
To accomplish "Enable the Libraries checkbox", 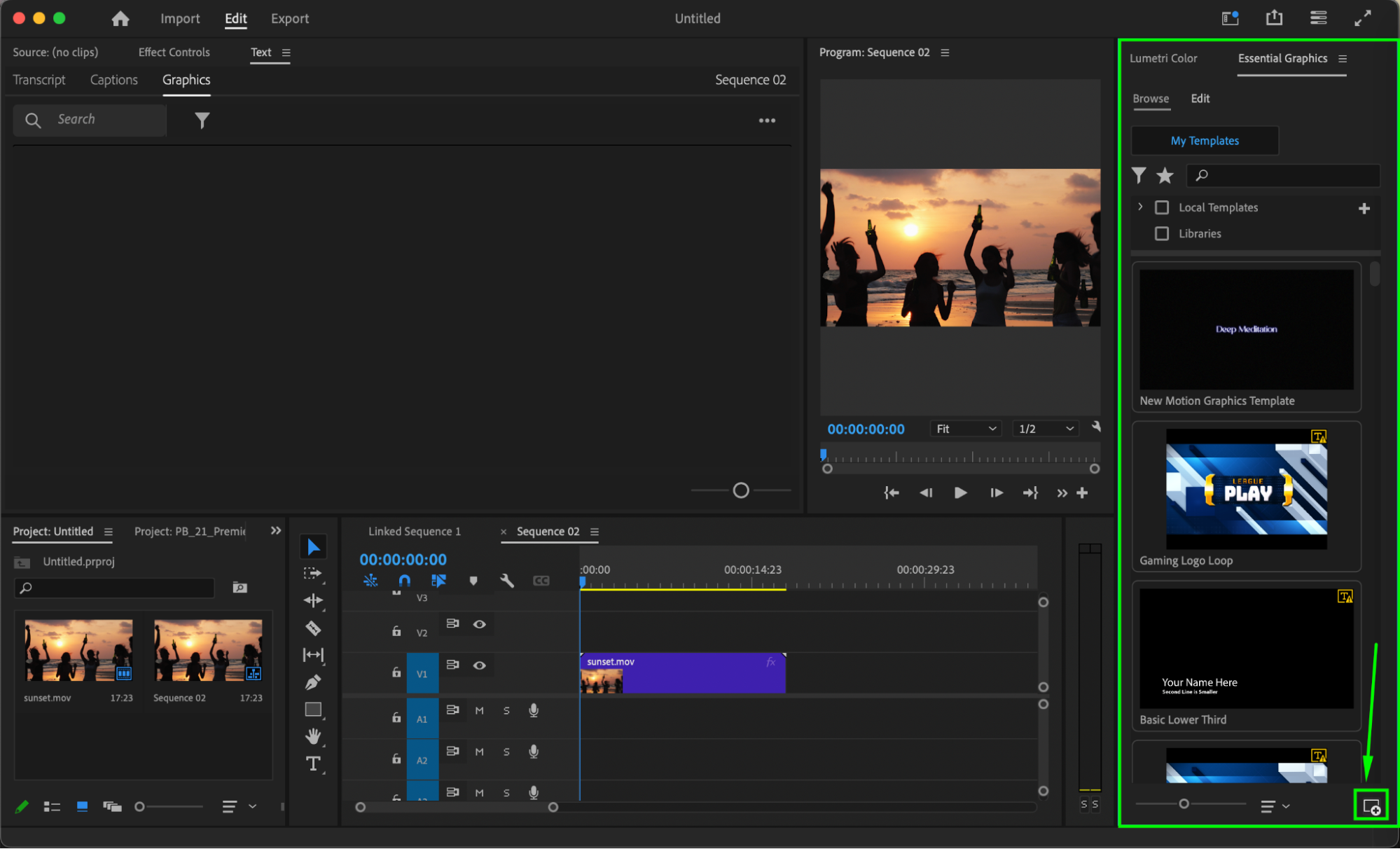I will click(1162, 233).
